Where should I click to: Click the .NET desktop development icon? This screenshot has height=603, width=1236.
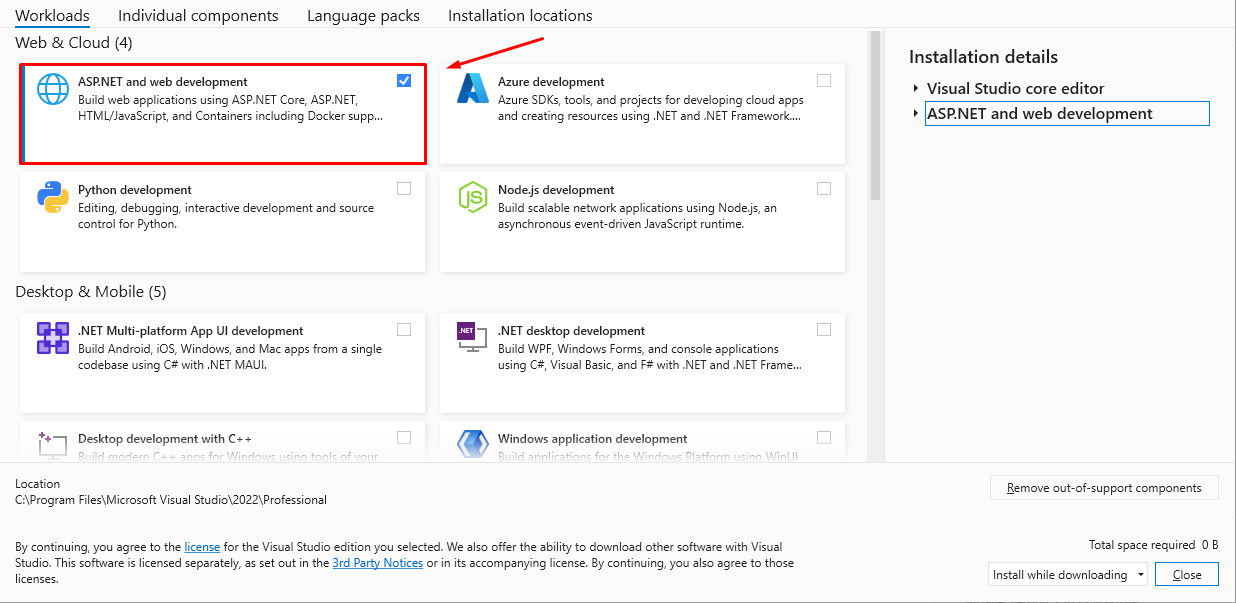(471, 338)
